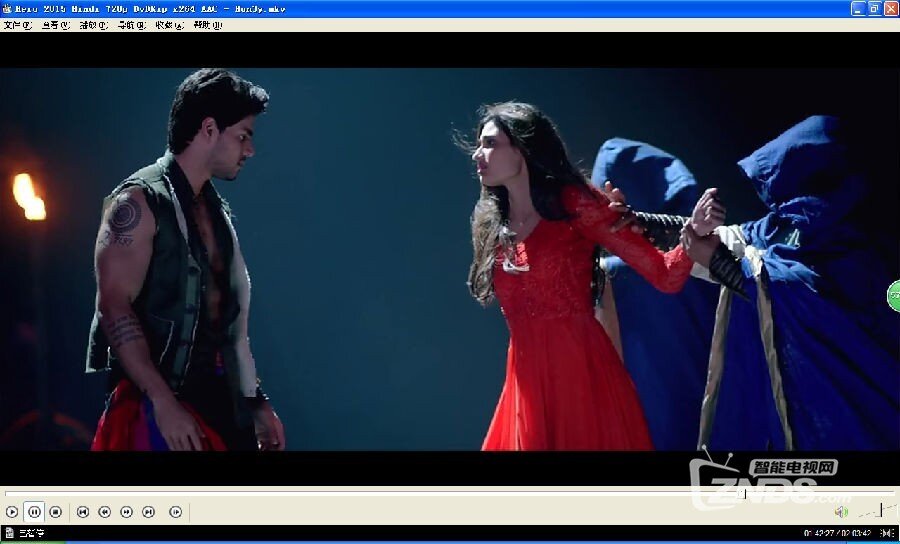Click the Play button
The height and width of the screenshot is (544, 900).
[11, 512]
